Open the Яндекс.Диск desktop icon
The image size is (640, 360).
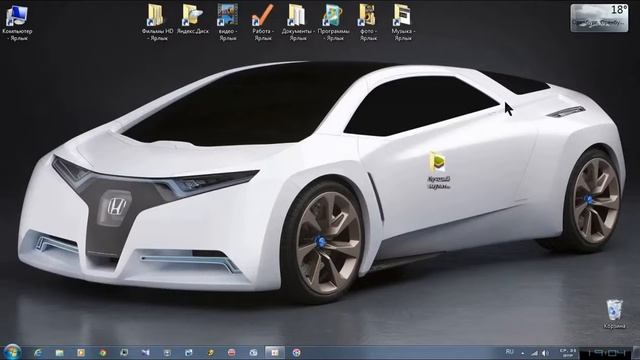pos(193,20)
